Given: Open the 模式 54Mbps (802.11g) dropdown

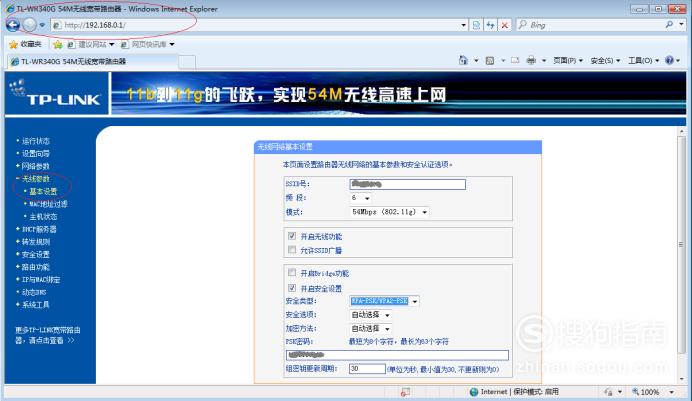Looking at the screenshot, I should pyautogui.click(x=389, y=212).
